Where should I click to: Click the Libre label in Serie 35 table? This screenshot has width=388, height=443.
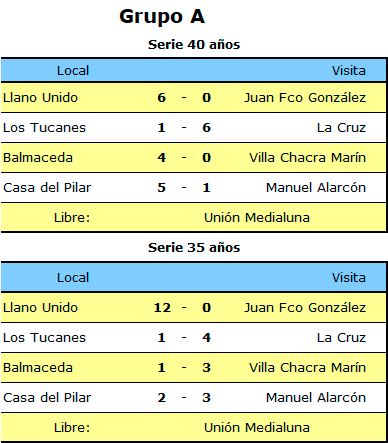72,428
